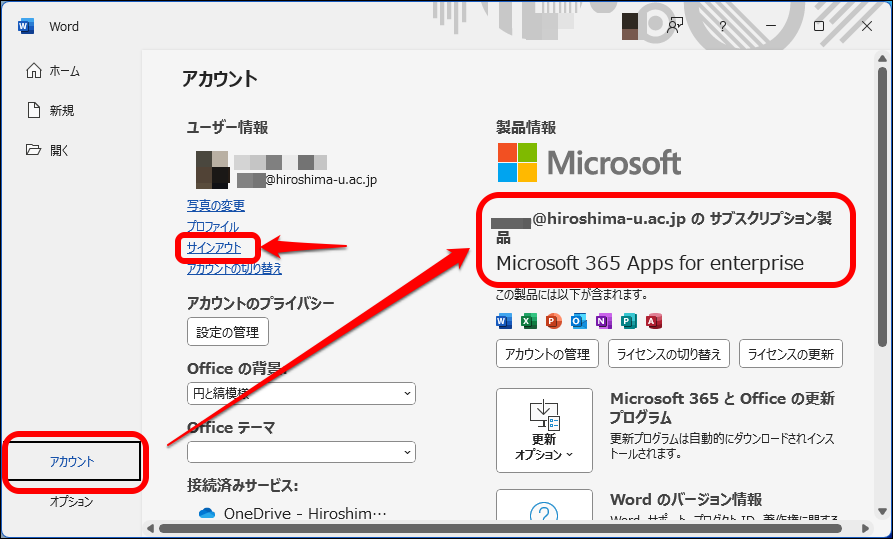This screenshot has height=539, width=893.
Task: Click the scroll down arrow
Action: pos(883,512)
